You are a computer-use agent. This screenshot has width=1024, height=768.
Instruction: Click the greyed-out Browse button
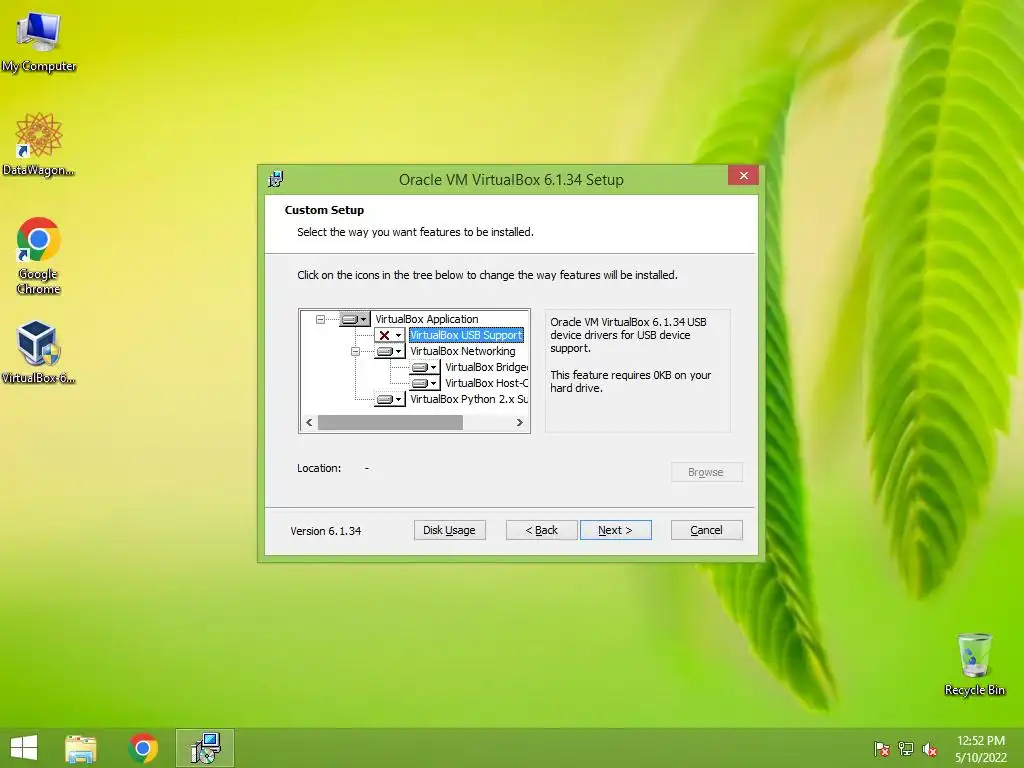click(707, 472)
